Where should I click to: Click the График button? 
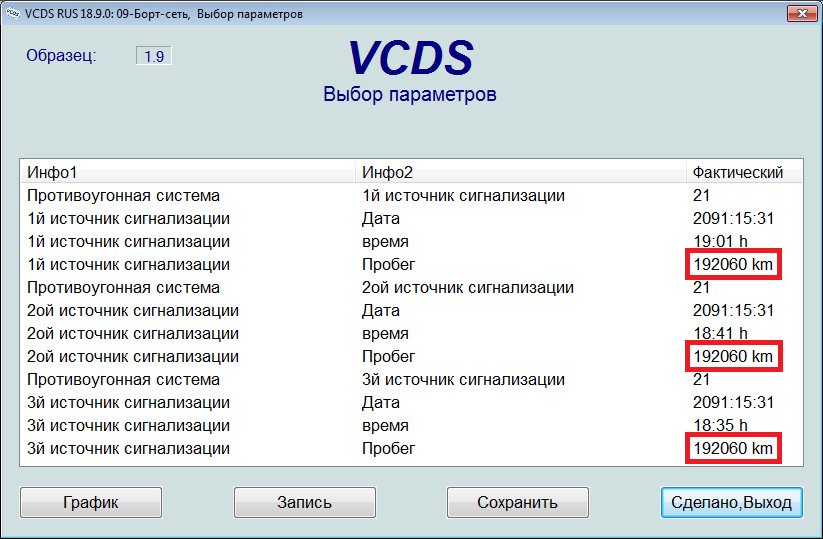pos(91,502)
